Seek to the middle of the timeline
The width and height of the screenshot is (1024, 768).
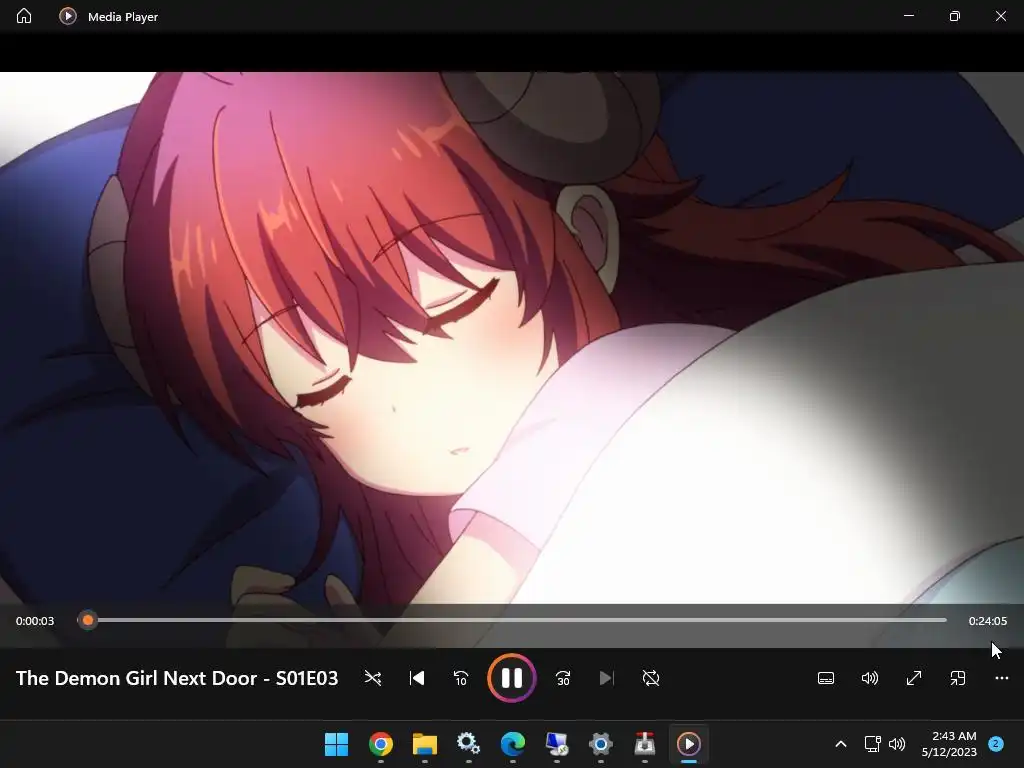(512, 620)
